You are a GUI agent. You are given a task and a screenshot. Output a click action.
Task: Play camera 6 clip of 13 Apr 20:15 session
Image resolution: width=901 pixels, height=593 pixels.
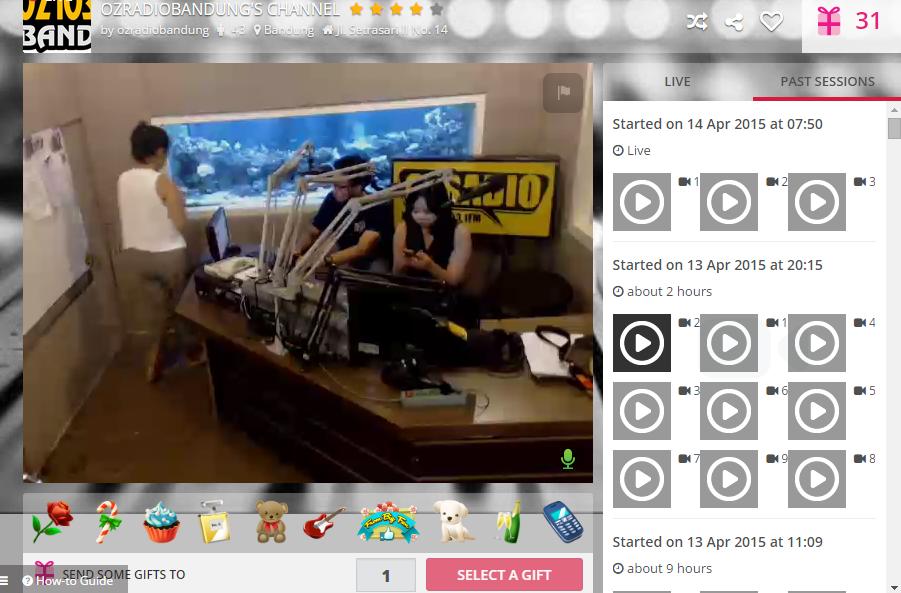pos(729,411)
